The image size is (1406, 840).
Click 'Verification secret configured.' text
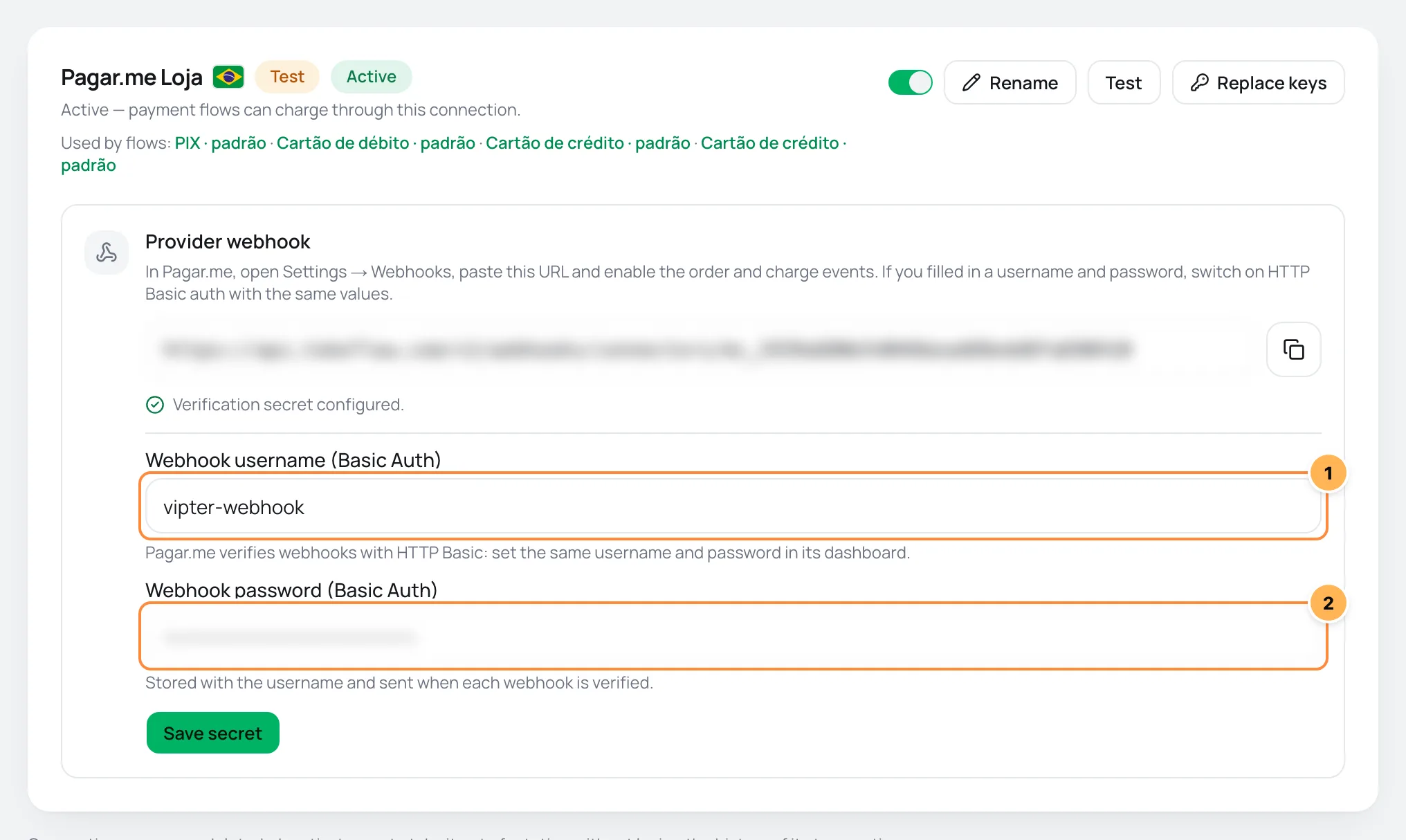(x=288, y=405)
